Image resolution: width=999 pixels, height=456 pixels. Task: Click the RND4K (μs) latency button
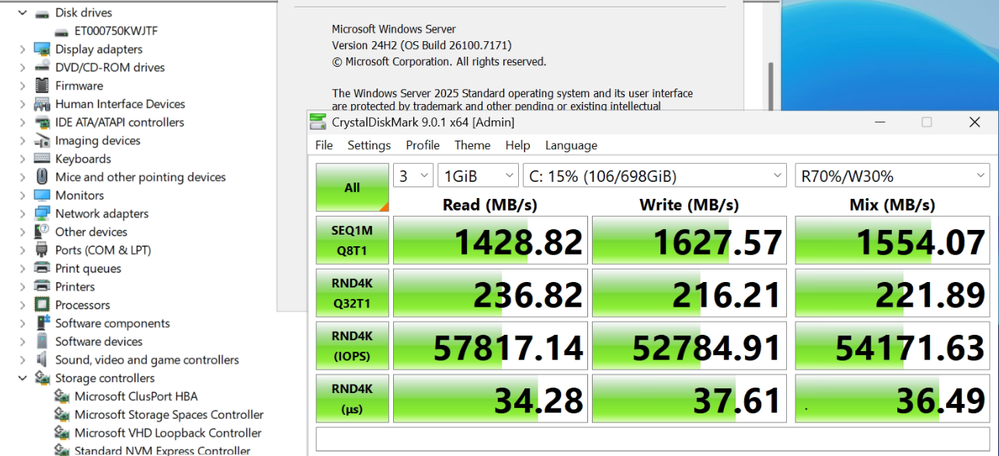(352, 399)
